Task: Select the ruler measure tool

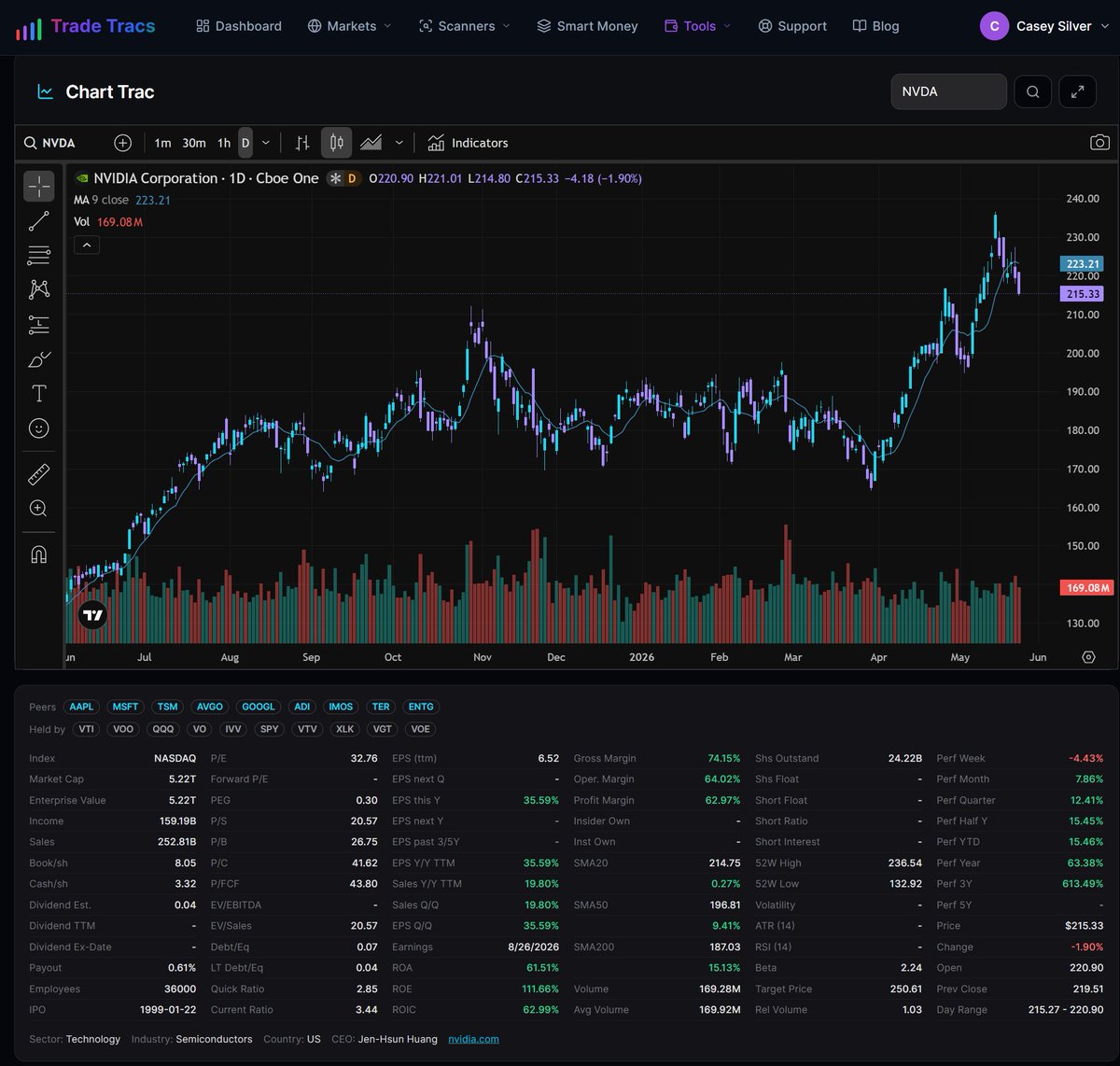Action: tap(39, 474)
